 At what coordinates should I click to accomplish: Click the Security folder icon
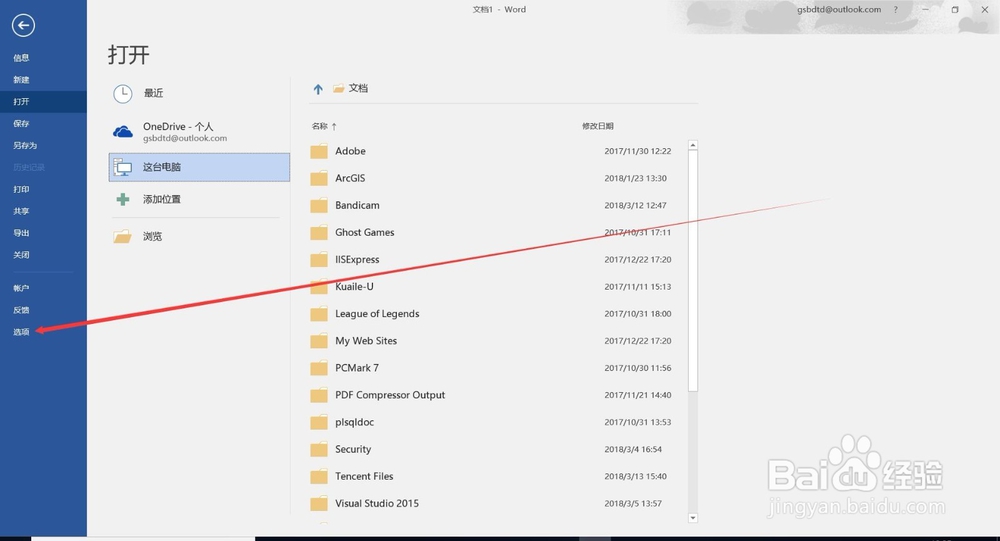pyautogui.click(x=319, y=450)
